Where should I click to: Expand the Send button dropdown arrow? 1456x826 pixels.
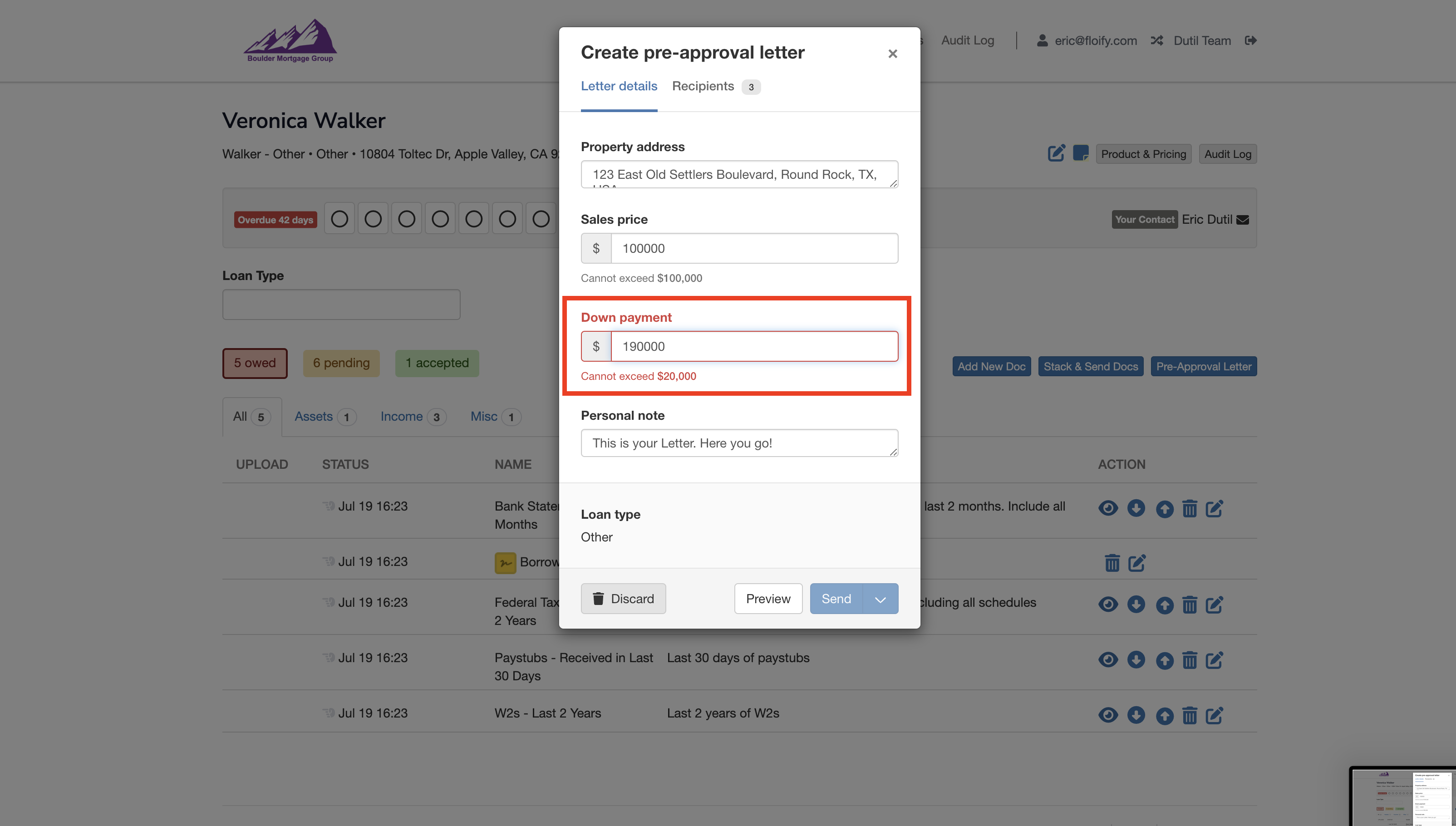pos(880,599)
